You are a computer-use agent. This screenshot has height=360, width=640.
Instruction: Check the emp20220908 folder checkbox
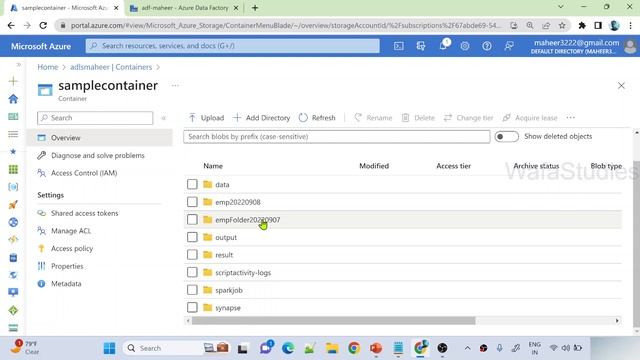(192, 202)
